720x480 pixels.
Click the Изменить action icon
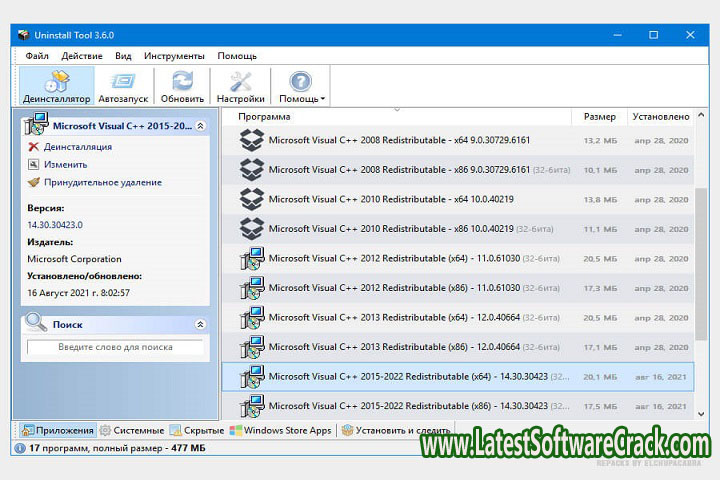point(34,165)
